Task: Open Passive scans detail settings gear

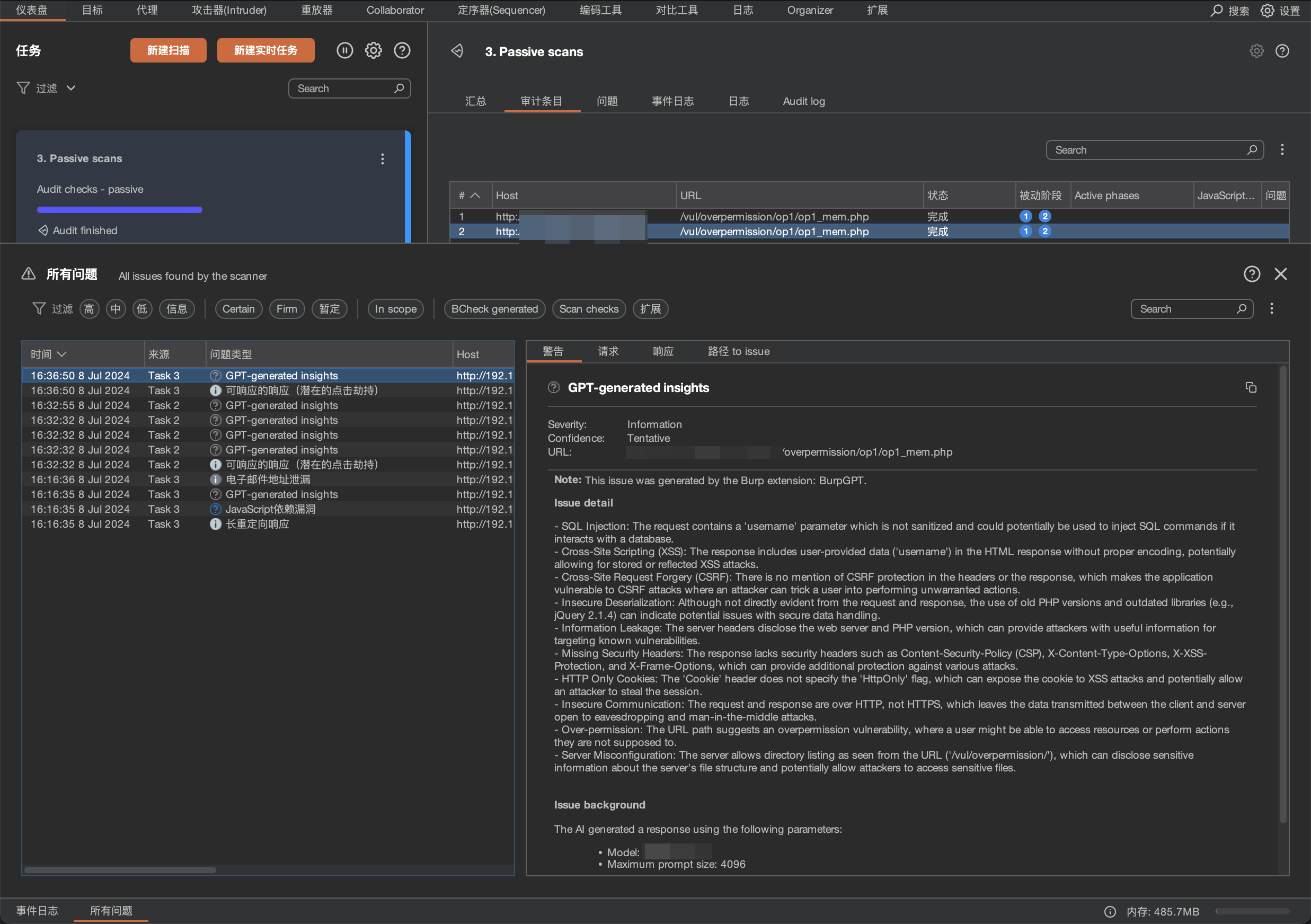Action: click(x=1257, y=51)
